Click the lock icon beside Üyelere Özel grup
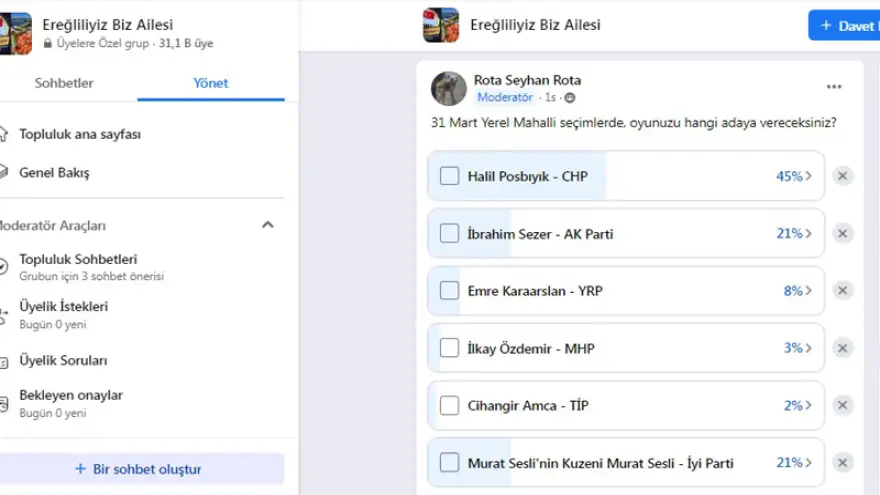This screenshot has height=495, width=880. click(x=48, y=43)
